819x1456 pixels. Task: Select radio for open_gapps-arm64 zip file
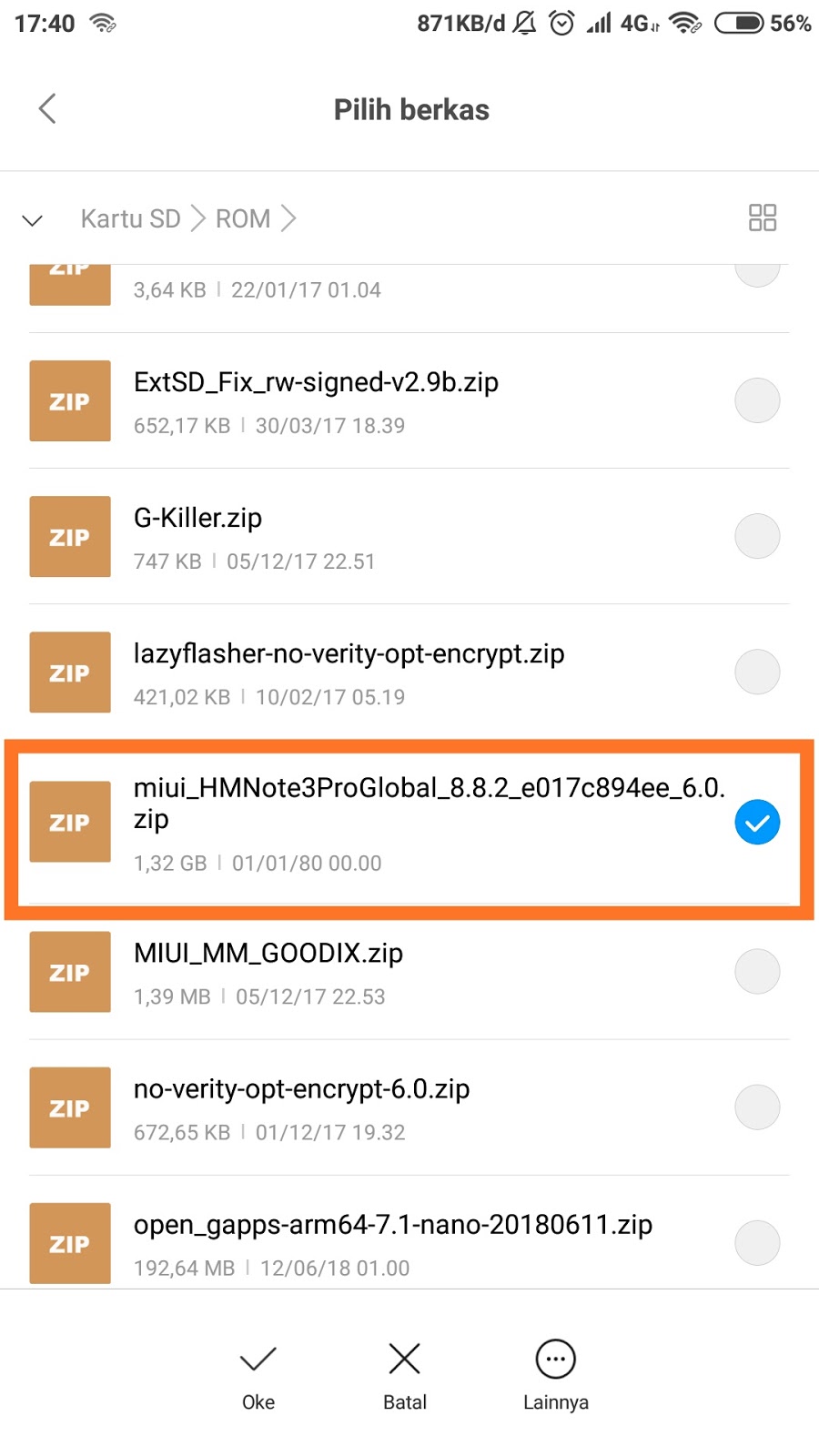click(x=757, y=1243)
